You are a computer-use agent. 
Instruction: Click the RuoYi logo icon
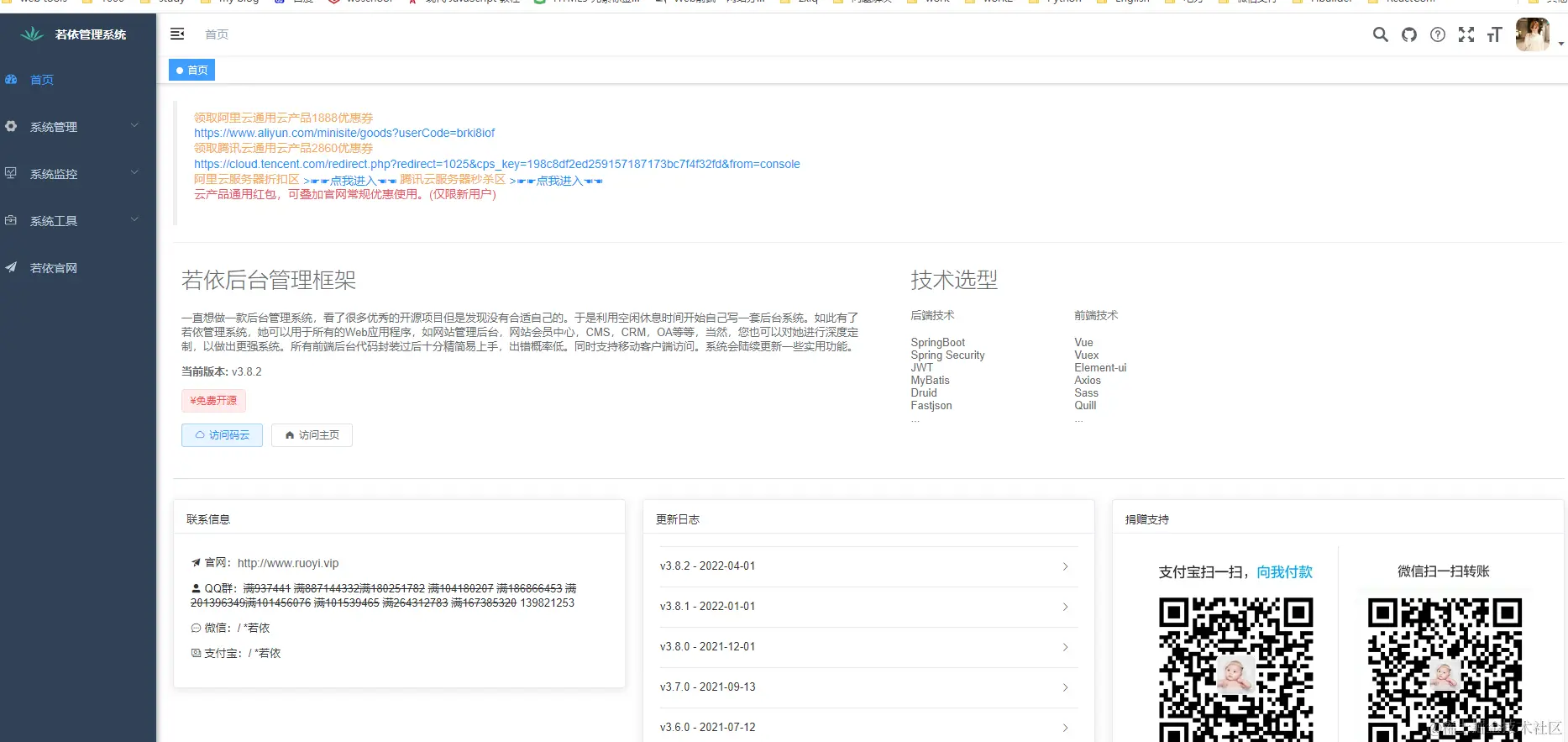click(x=32, y=34)
